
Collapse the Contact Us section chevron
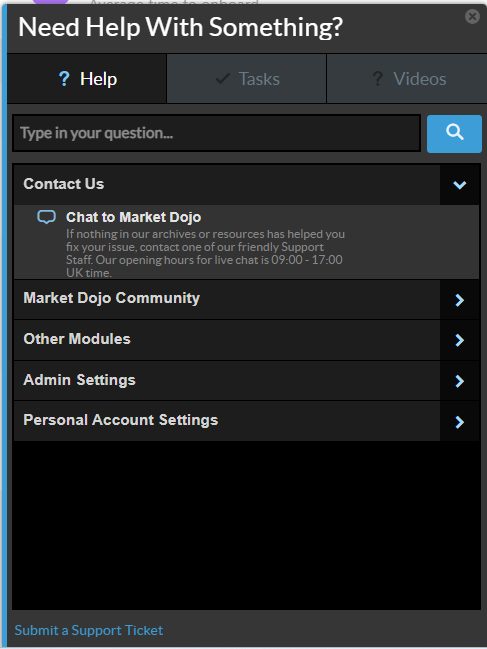(460, 185)
